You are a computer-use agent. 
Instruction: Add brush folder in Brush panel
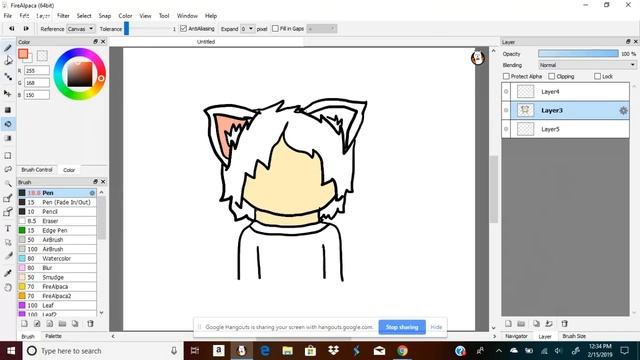[62, 324]
